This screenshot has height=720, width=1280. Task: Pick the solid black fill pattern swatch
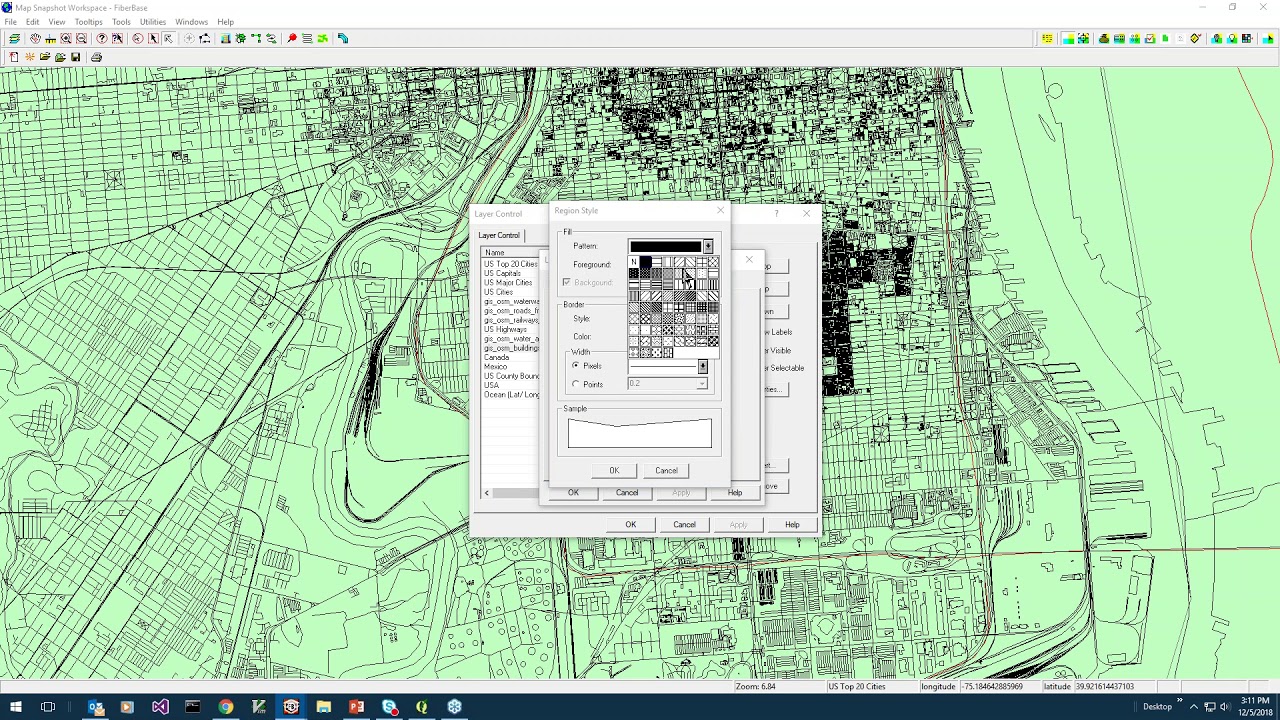pos(645,263)
